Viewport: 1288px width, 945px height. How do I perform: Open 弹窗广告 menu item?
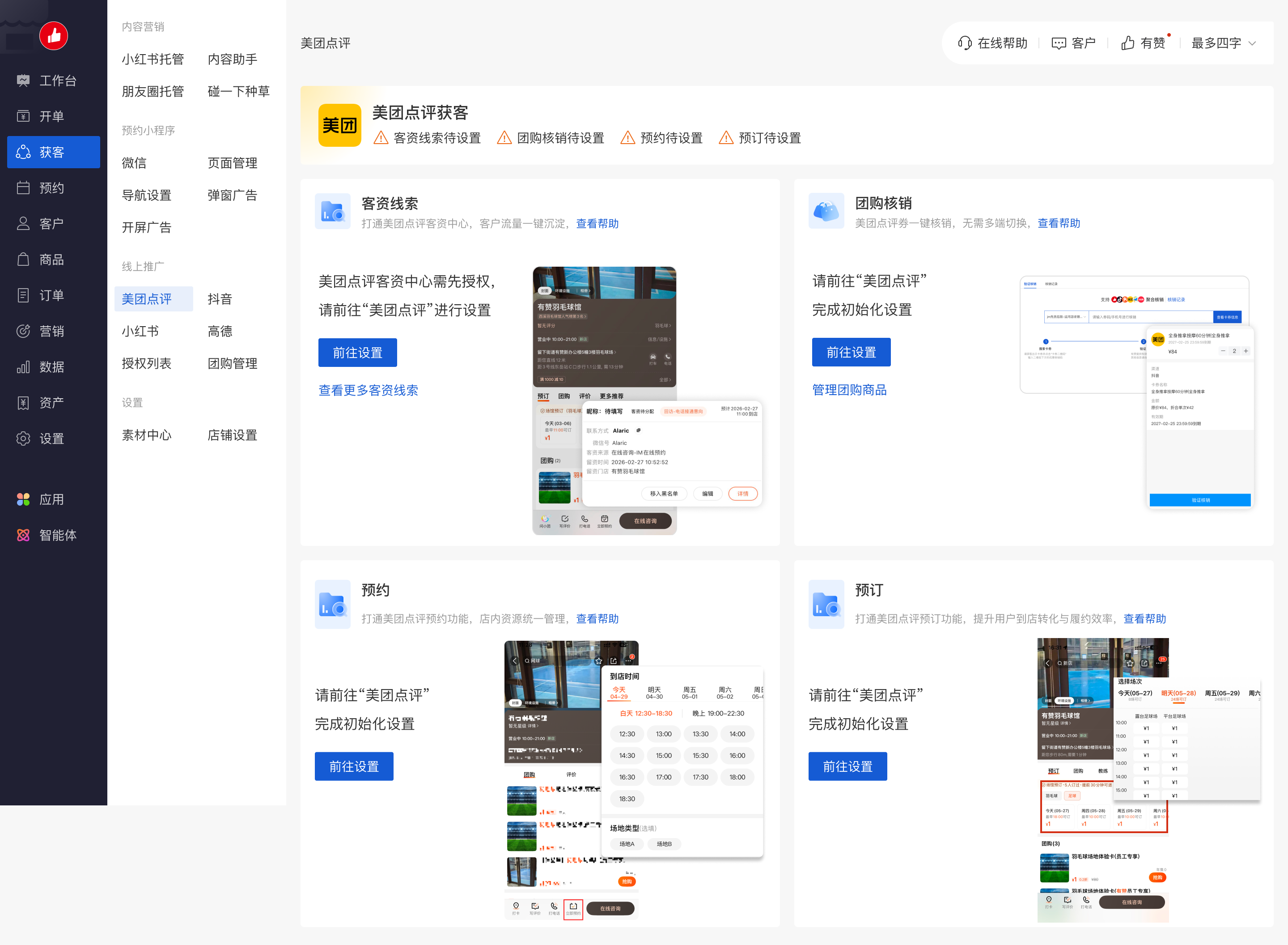pyautogui.click(x=232, y=195)
